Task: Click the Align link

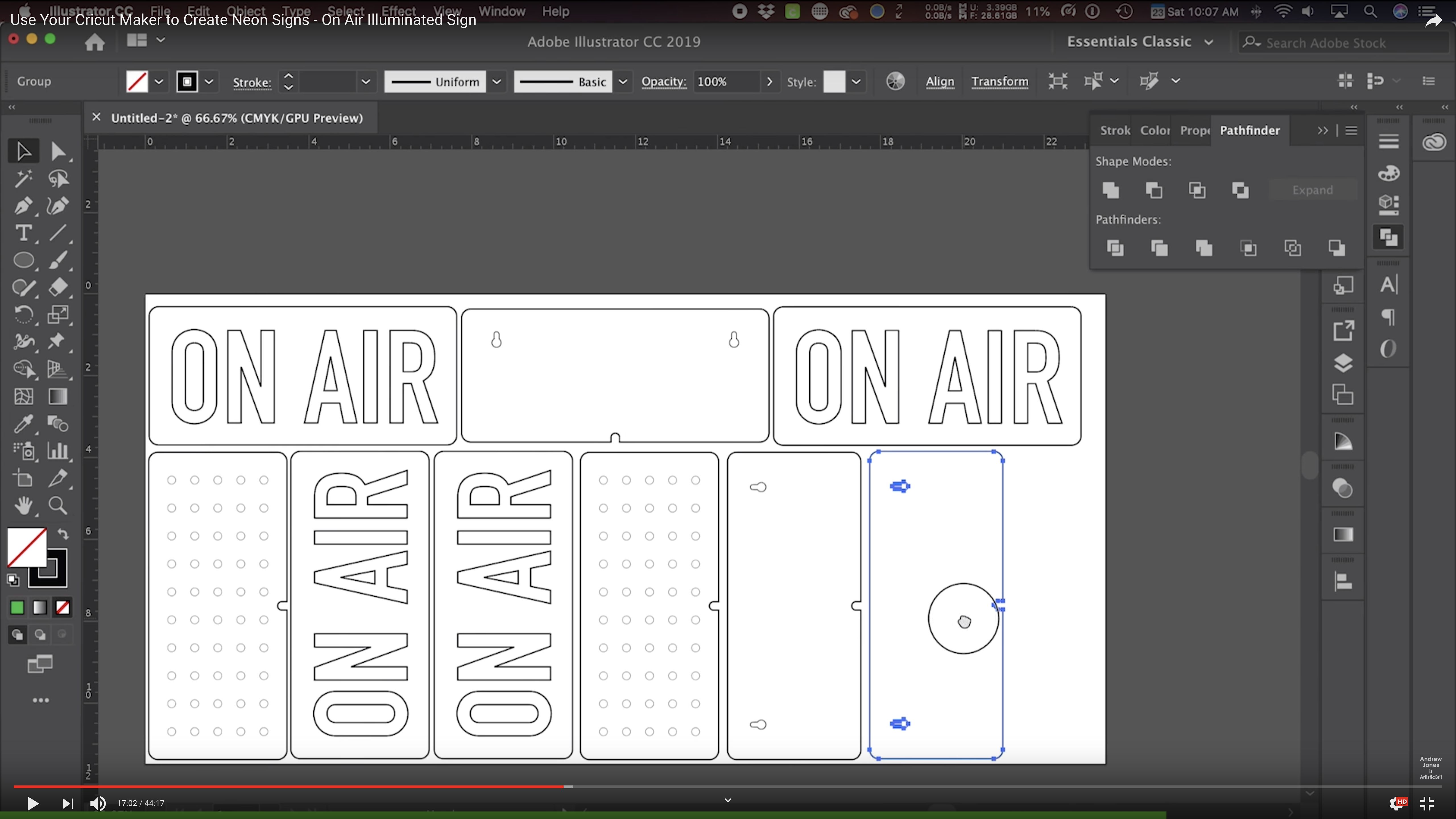Action: tap(939, 81)
